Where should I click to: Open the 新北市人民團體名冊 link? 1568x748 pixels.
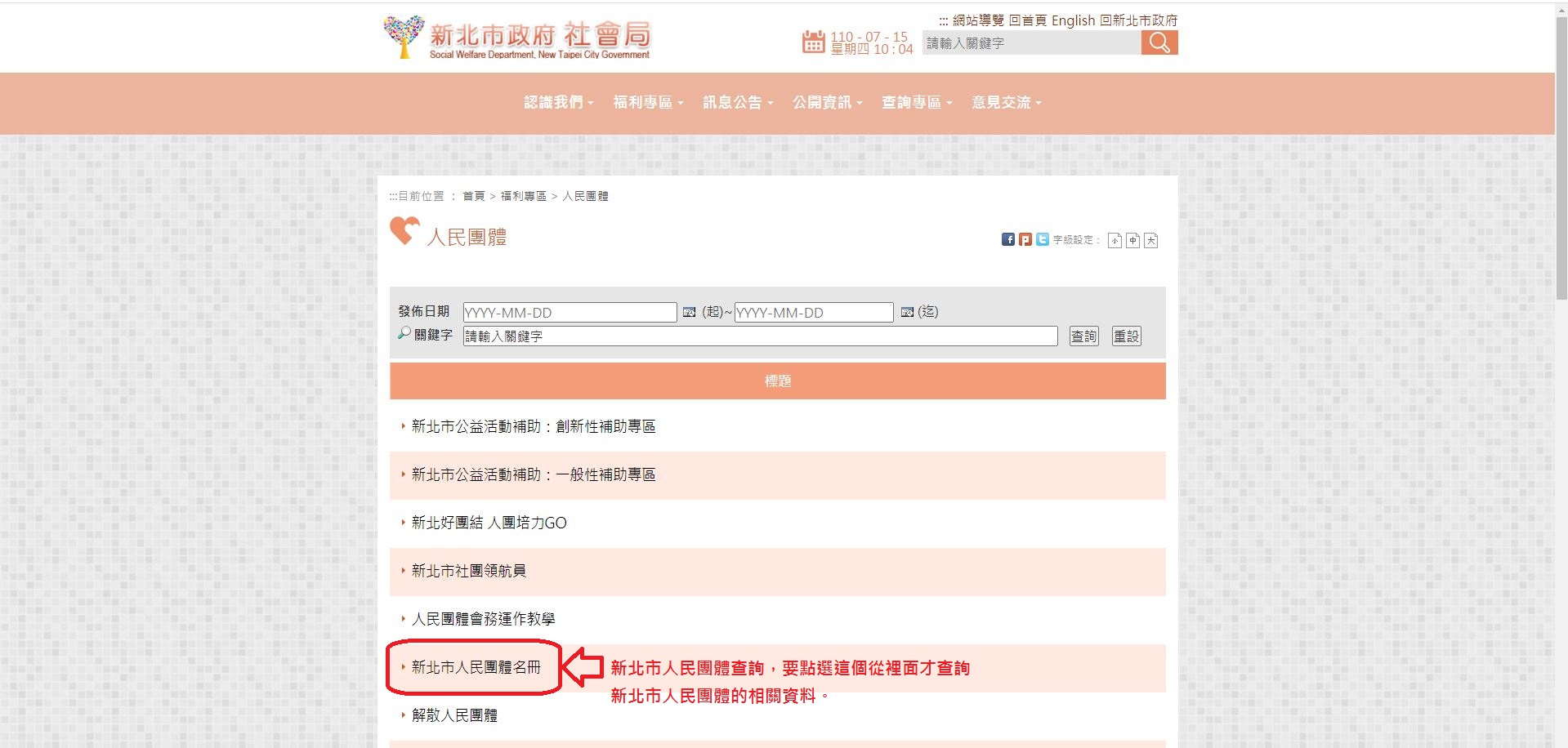click(x=476, y=667)
